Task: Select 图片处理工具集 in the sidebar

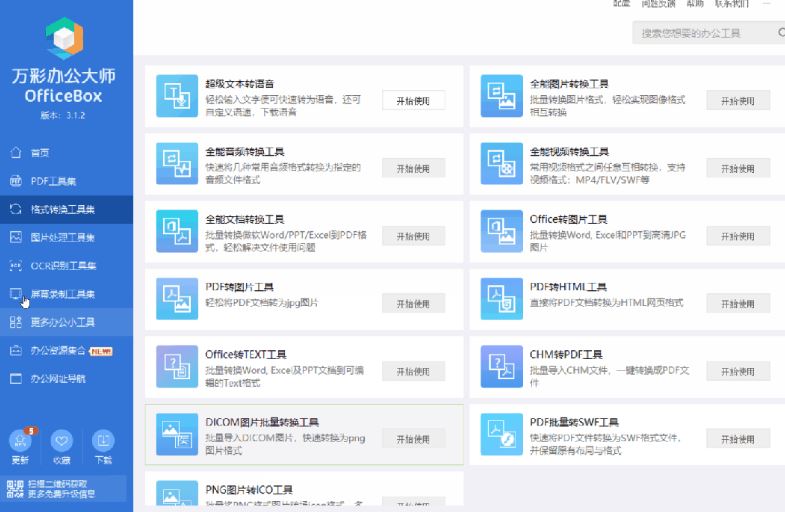Action: click(x=62, y=238)
